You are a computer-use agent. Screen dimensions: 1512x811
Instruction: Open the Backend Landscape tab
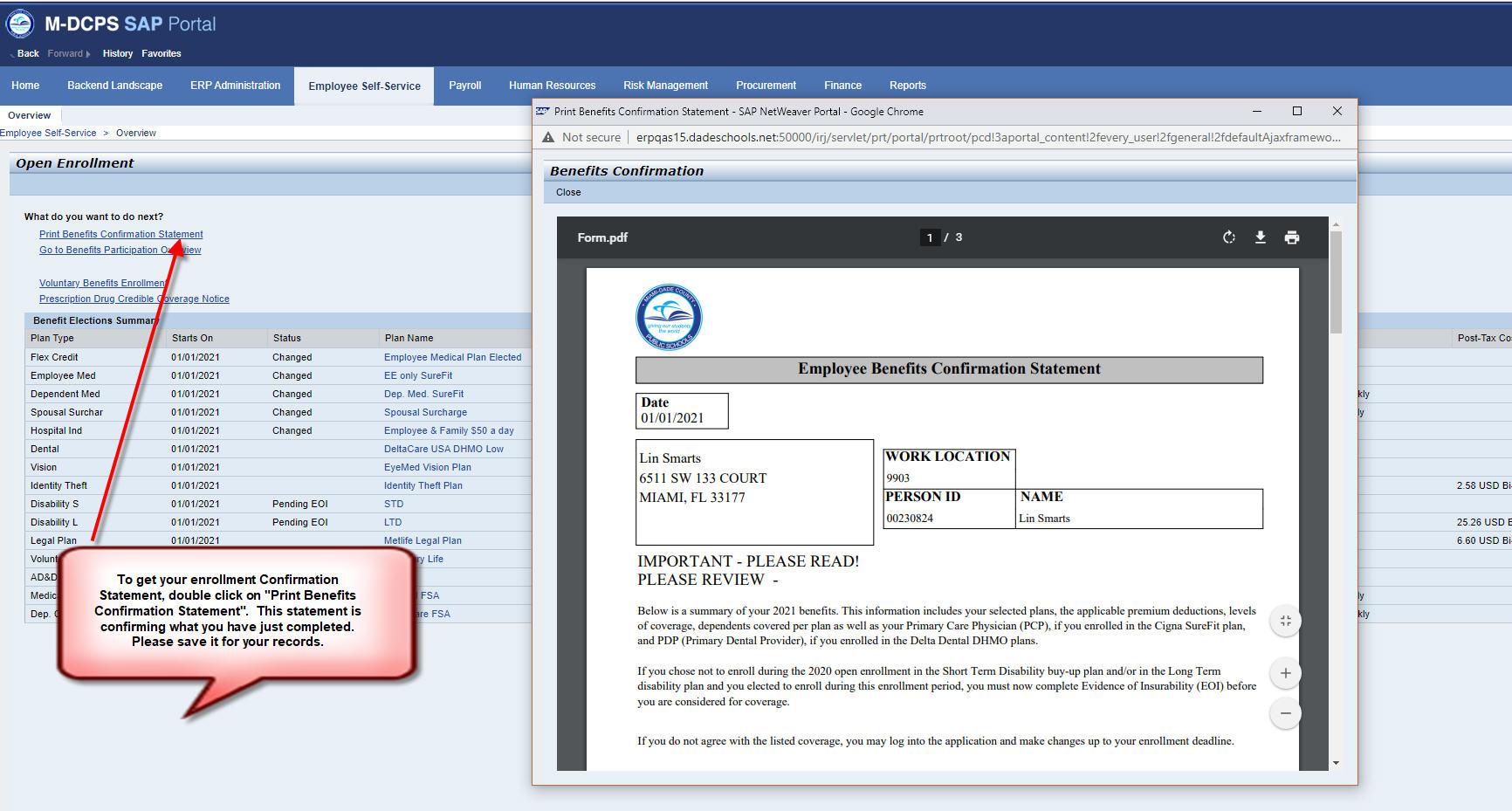[115, 86]
